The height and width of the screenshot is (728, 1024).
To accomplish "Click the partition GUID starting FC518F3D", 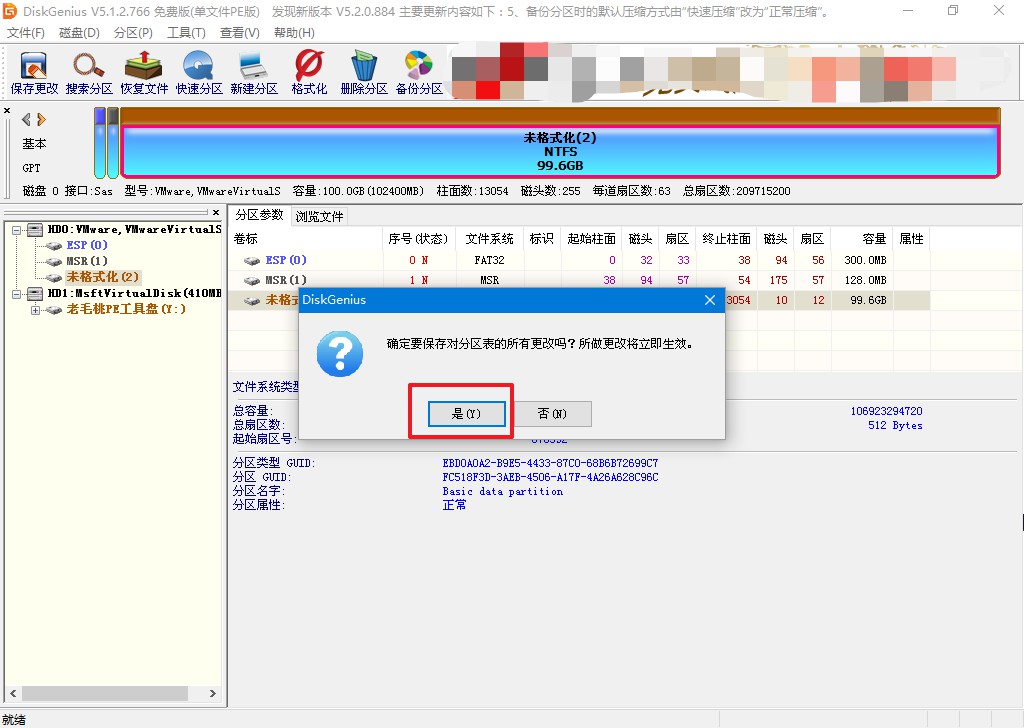I will tap(550, 477).
